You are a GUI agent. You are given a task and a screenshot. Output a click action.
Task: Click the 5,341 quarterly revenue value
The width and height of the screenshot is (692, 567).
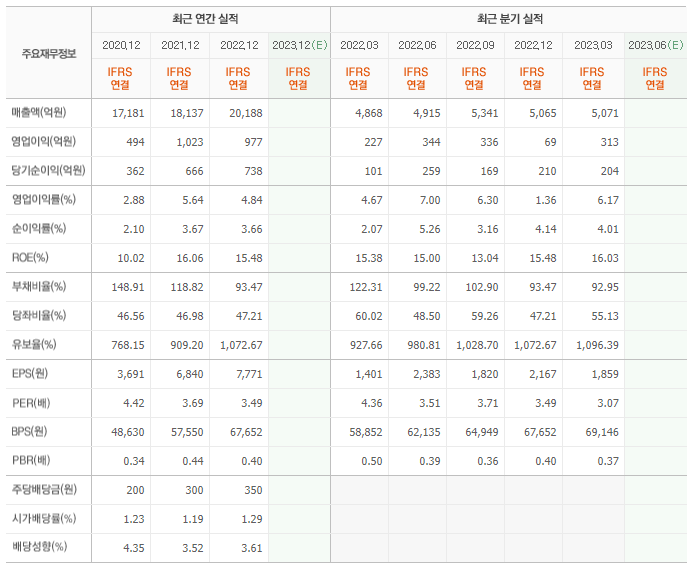tap(485, 113)
